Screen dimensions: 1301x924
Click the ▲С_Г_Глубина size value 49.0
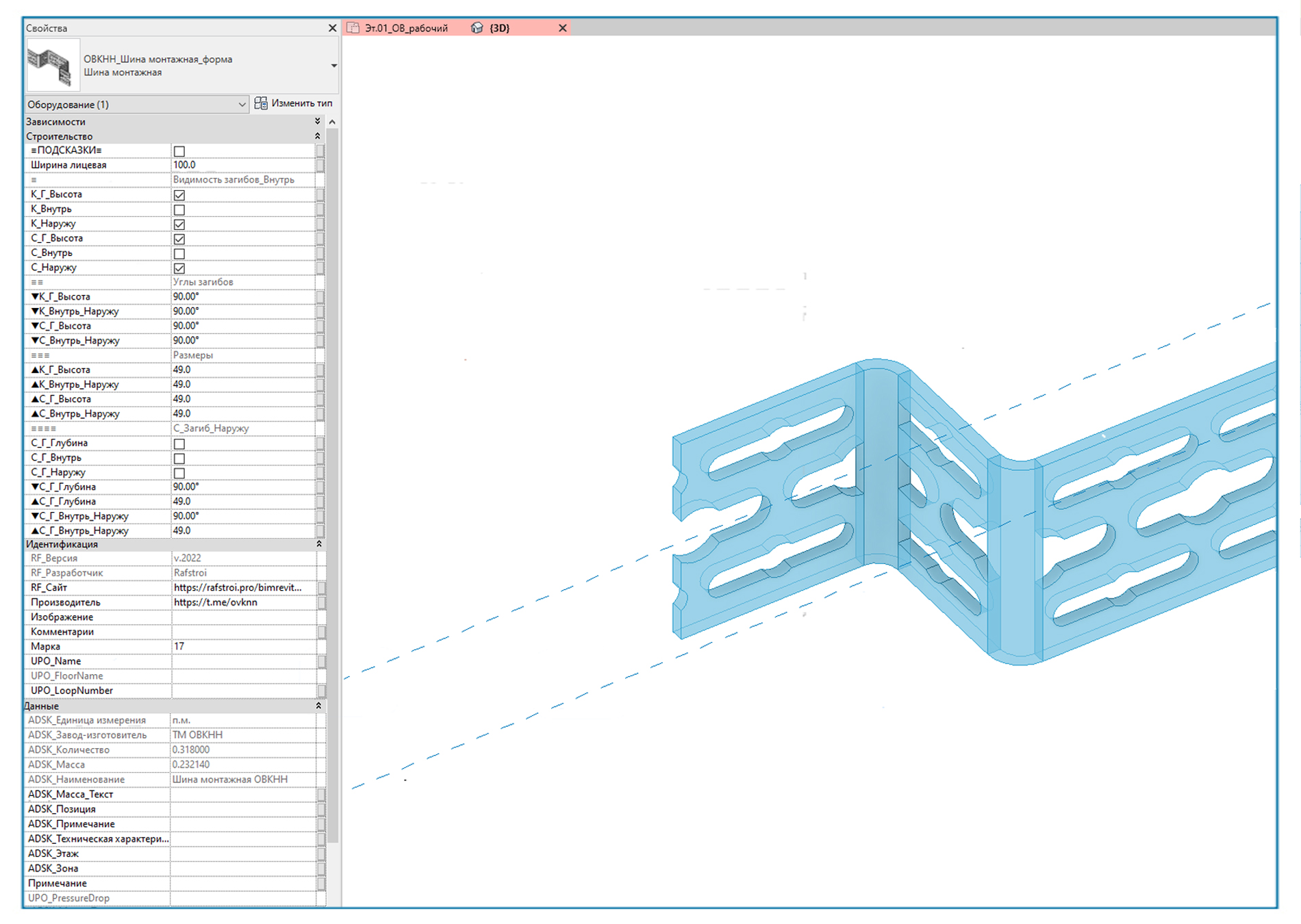tap(243, 502)
